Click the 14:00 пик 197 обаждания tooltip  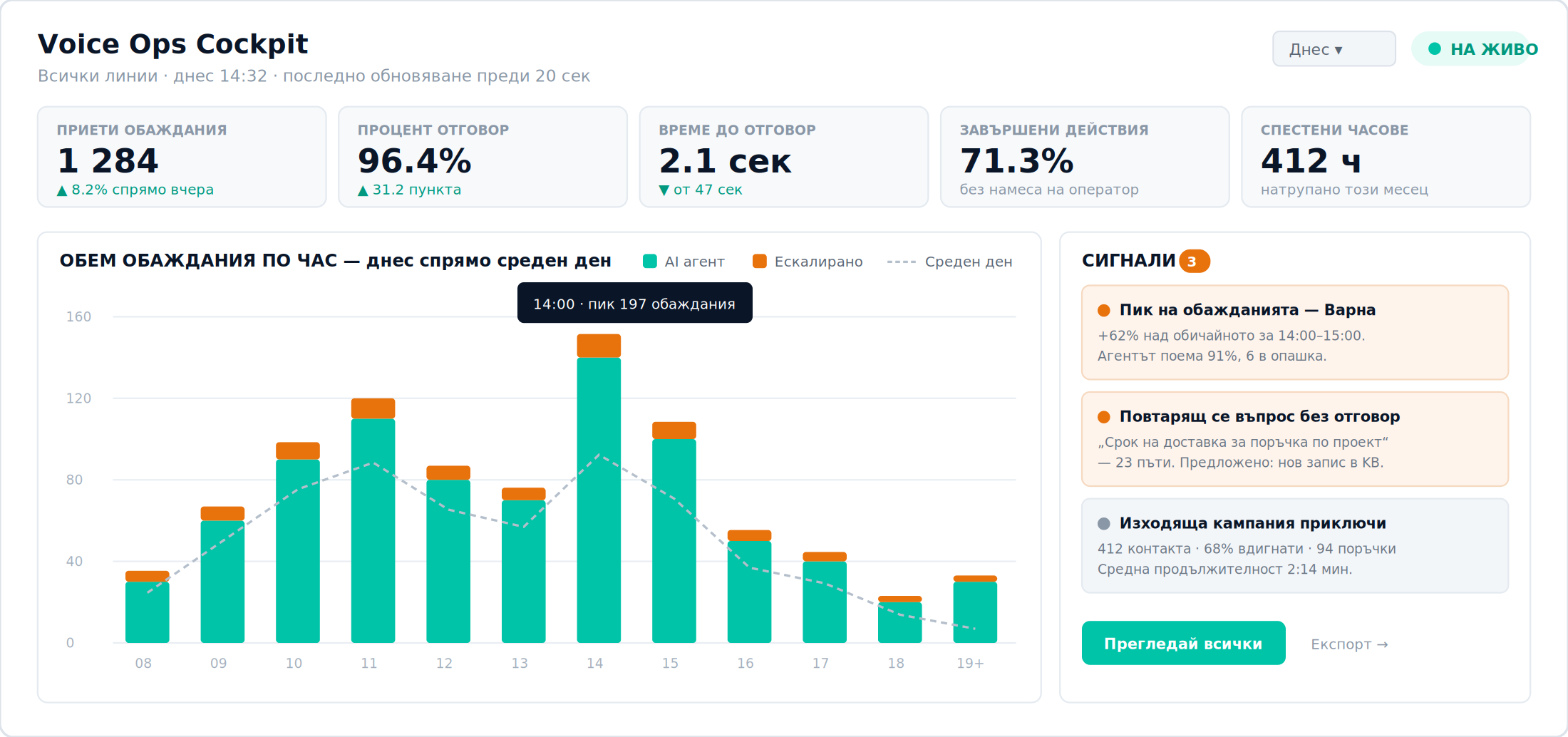pos(634,303)
